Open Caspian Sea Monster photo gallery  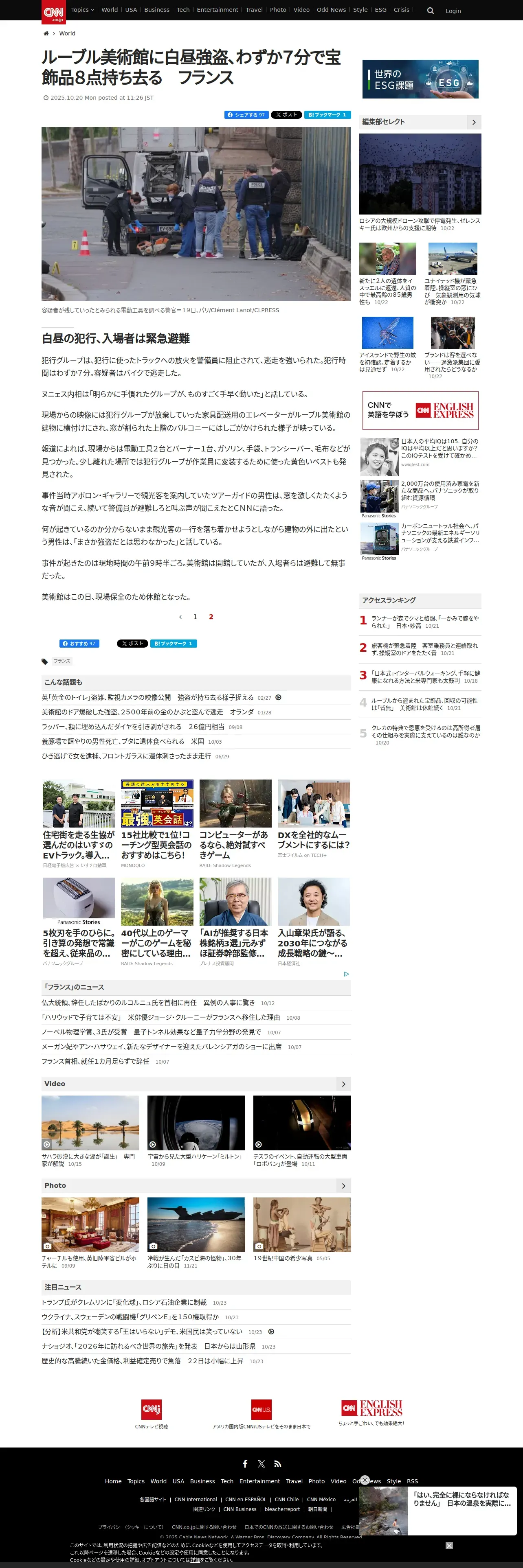coord(196,1225)
